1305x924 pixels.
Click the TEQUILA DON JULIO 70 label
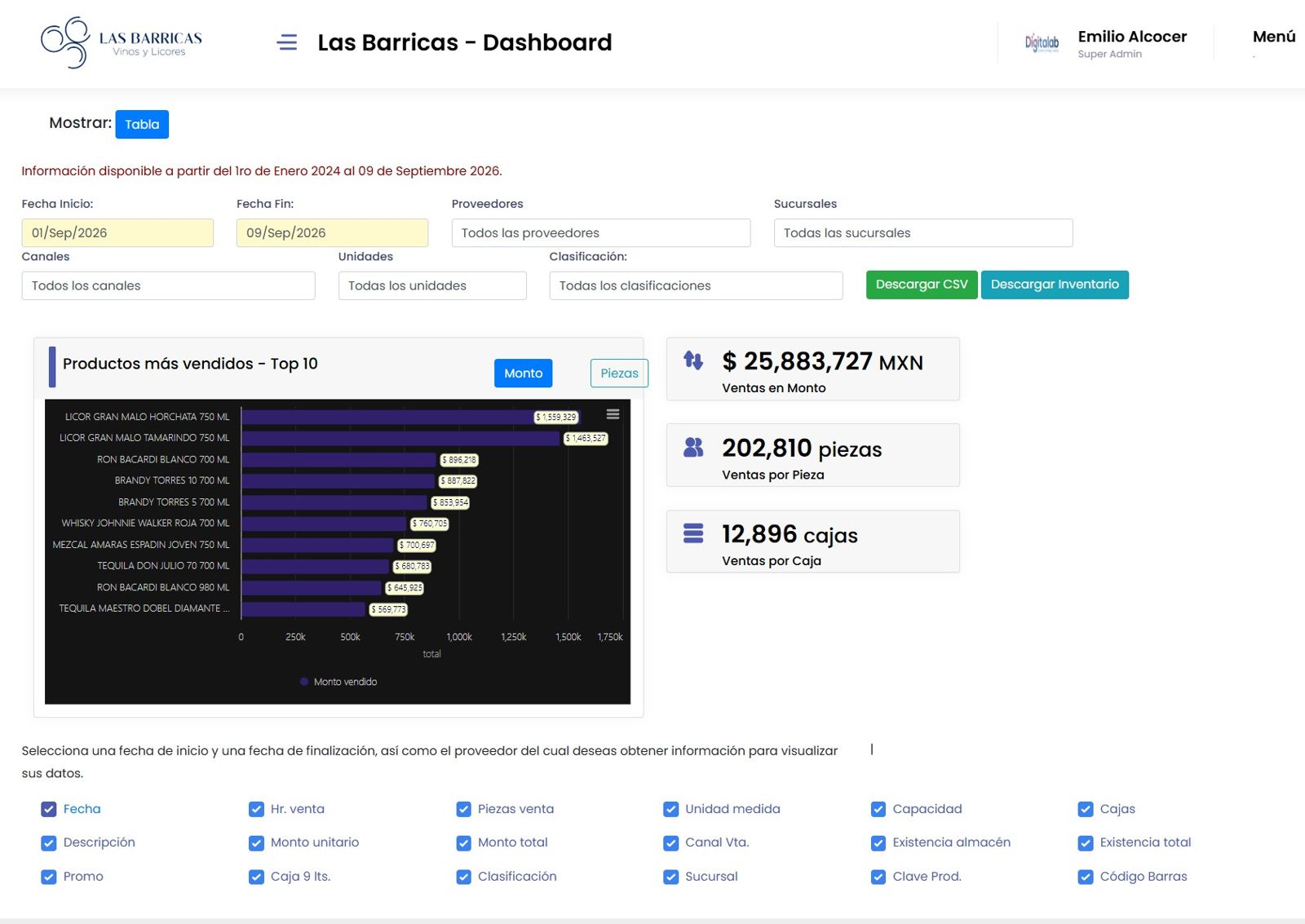163,565
